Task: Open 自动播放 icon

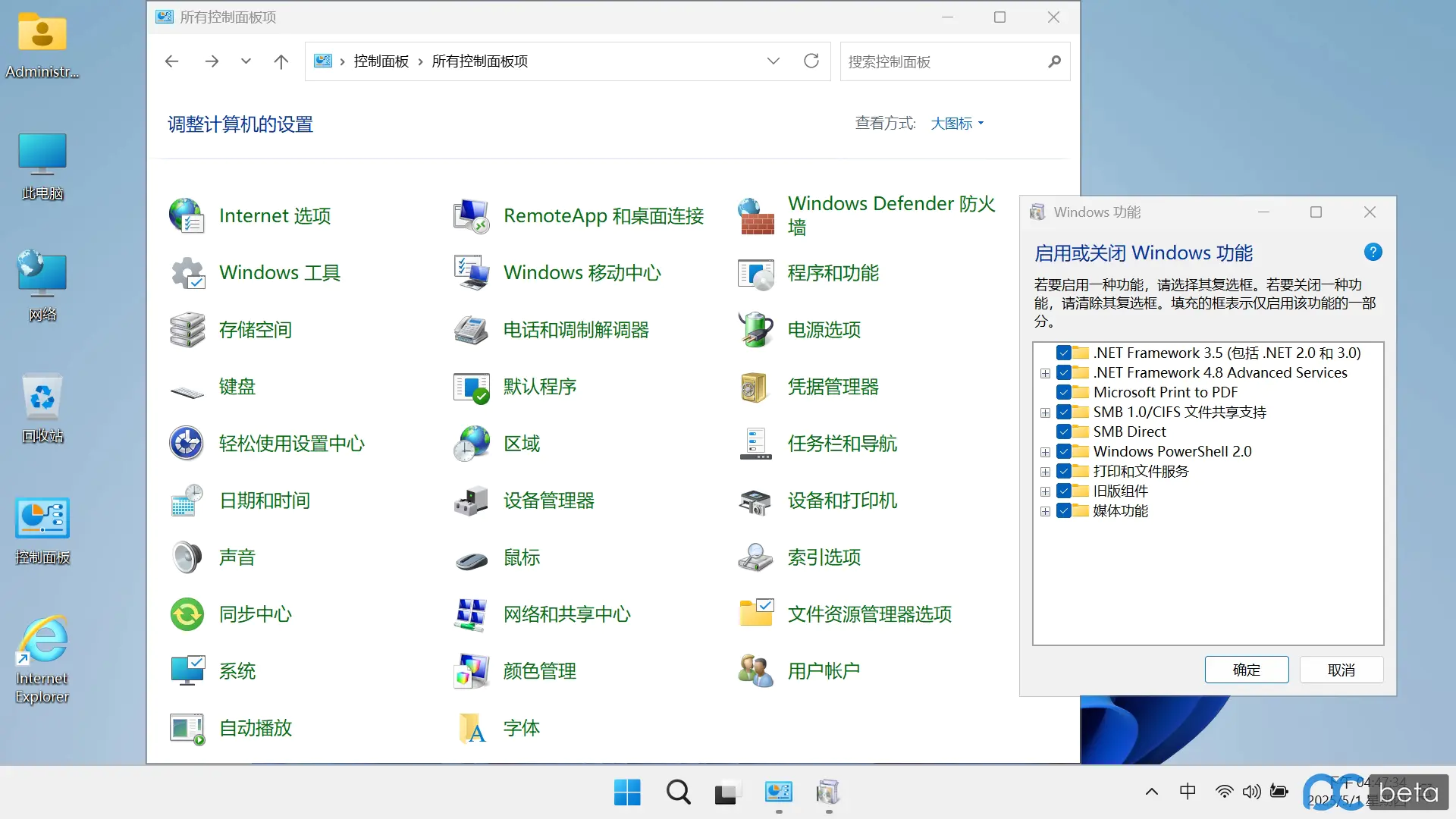Action: click(x=187, y=728)
